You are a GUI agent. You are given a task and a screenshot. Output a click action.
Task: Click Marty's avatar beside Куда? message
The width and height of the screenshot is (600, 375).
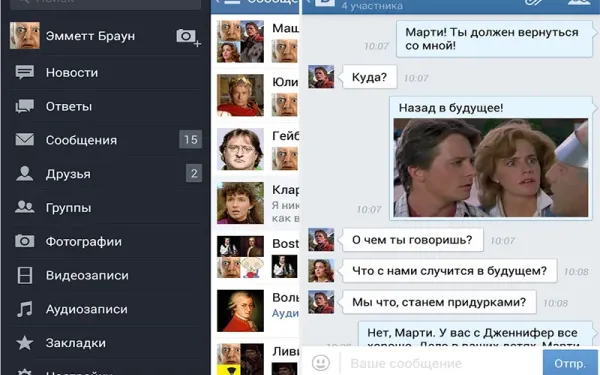coord(321,77)
